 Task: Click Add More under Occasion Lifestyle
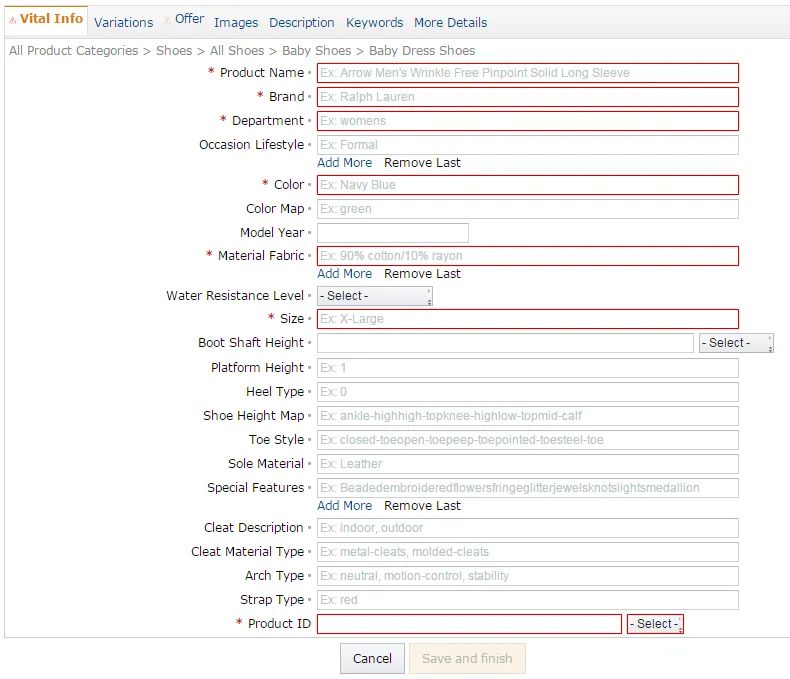pos(344,163)
